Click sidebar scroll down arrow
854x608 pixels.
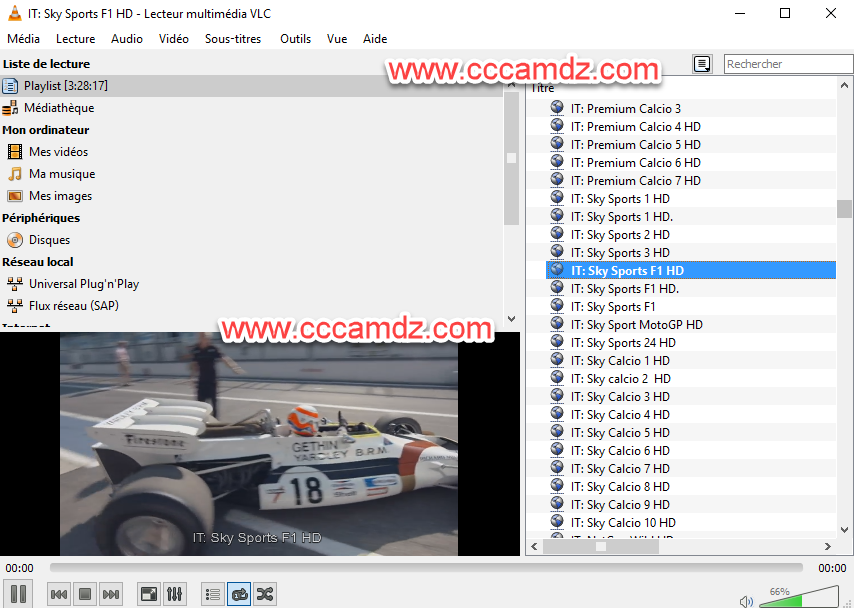click(511, 319)
